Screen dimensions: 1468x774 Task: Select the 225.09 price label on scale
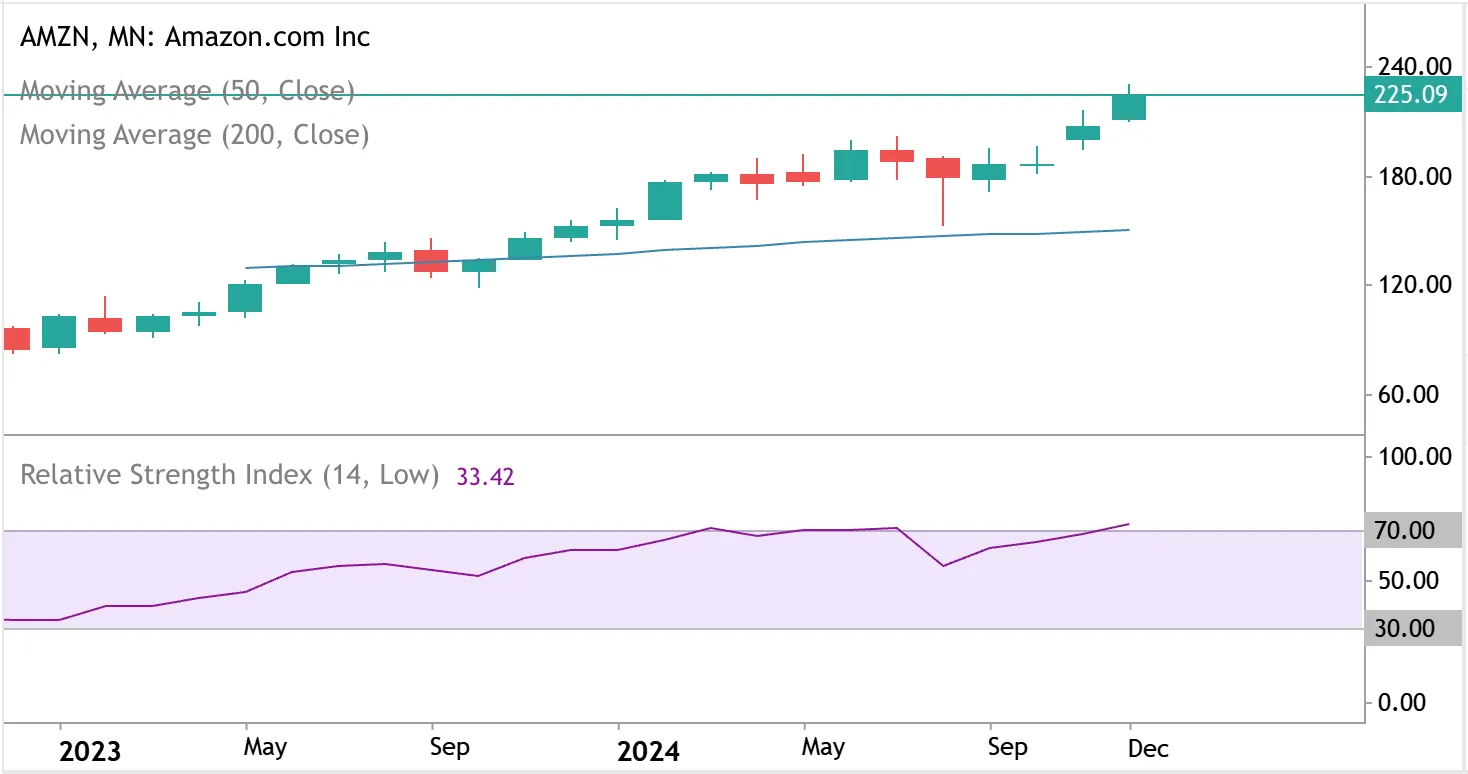1413,94
